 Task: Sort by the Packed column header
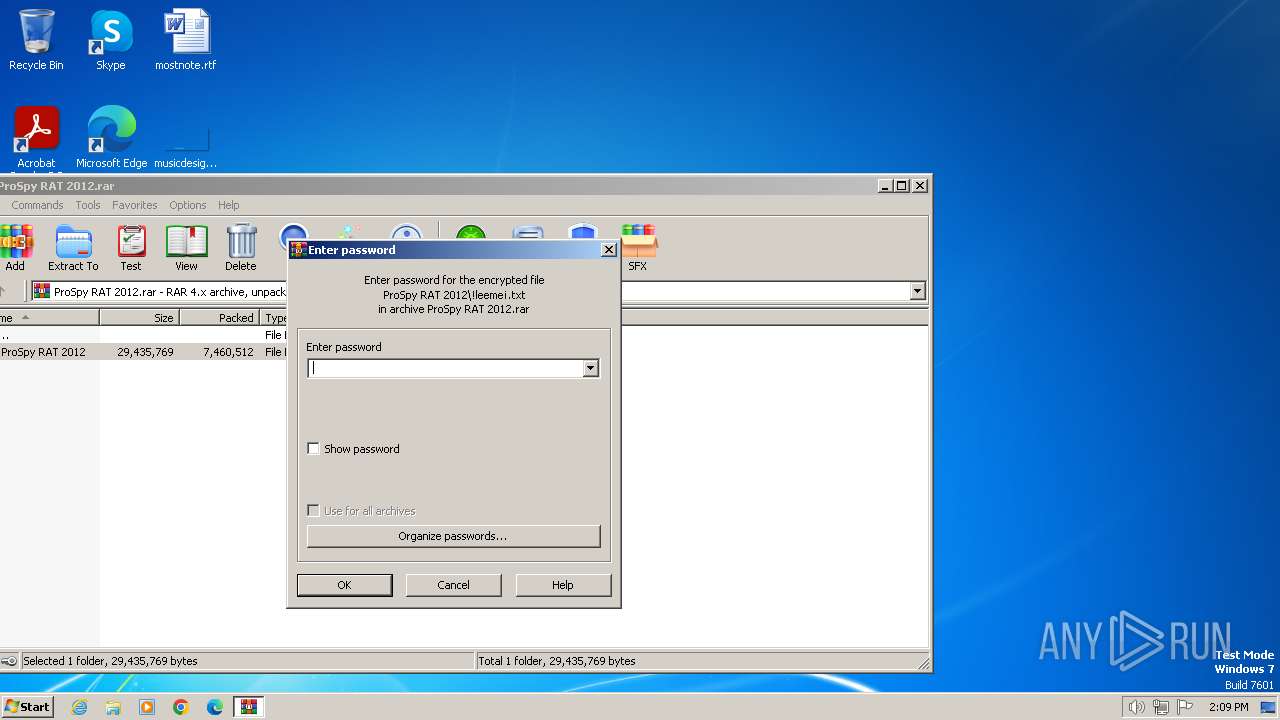click(219, 318)
